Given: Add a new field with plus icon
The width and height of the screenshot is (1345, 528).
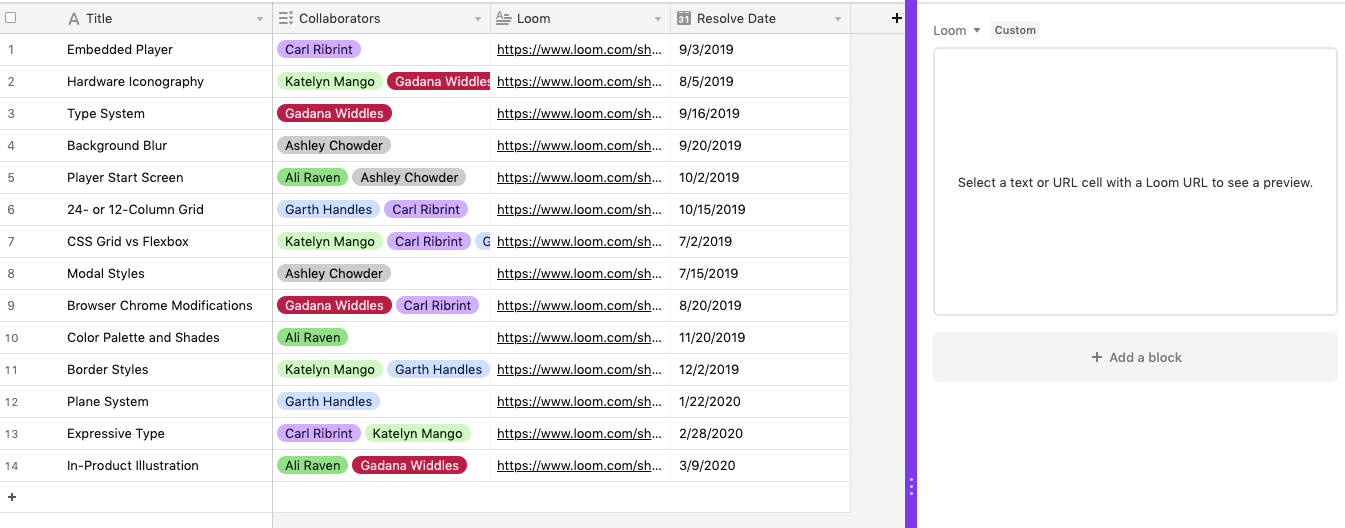Looking at the screenshot, I should click(896, 18).
